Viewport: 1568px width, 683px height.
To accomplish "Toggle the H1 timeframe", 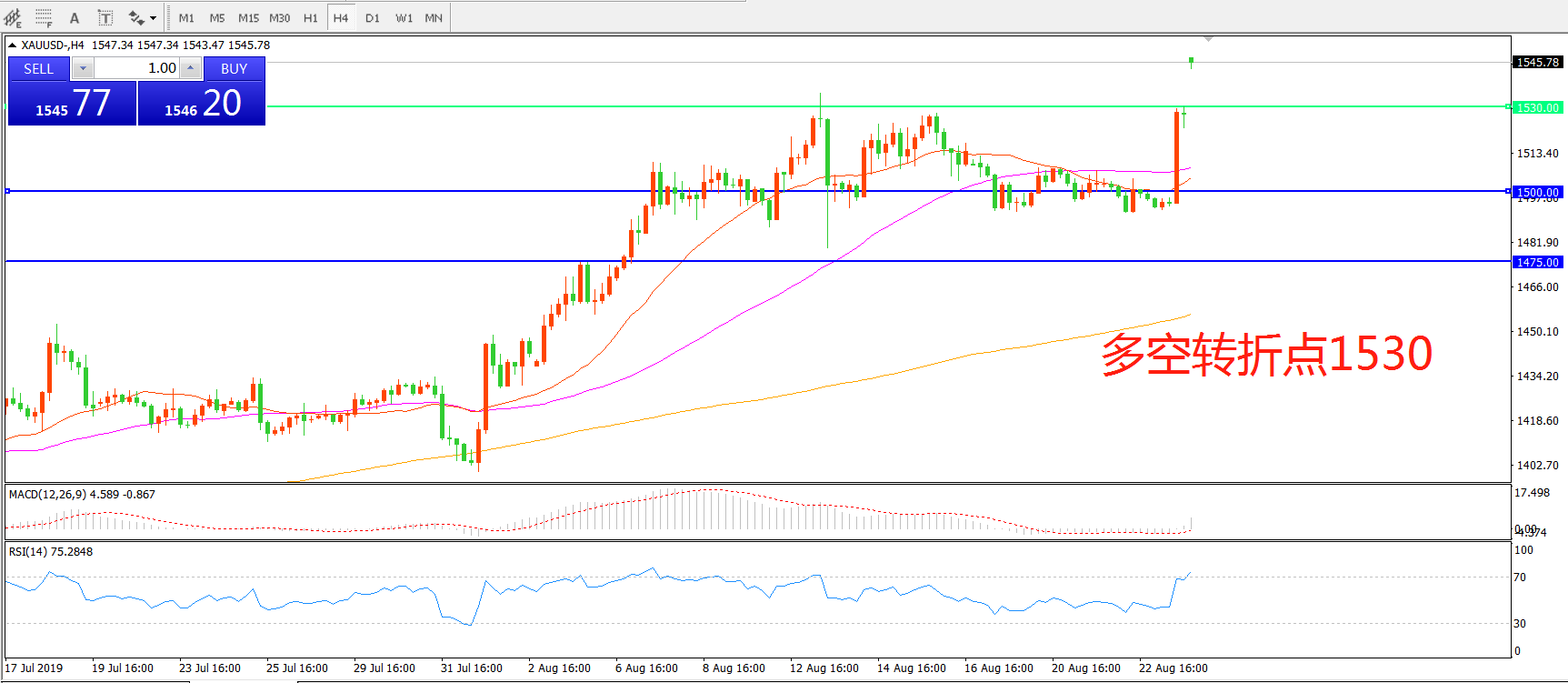I will click(310, 17).
